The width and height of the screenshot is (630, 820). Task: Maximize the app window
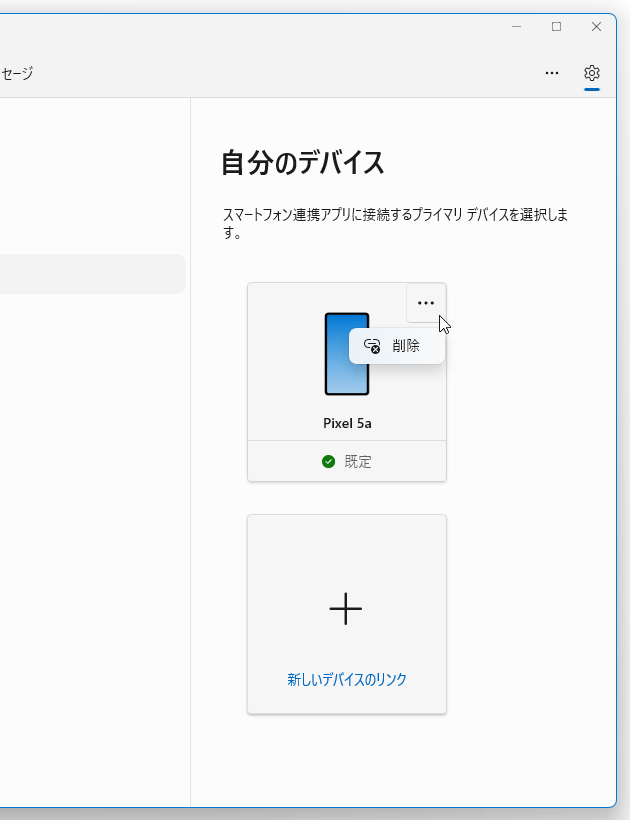pos(556,27)
